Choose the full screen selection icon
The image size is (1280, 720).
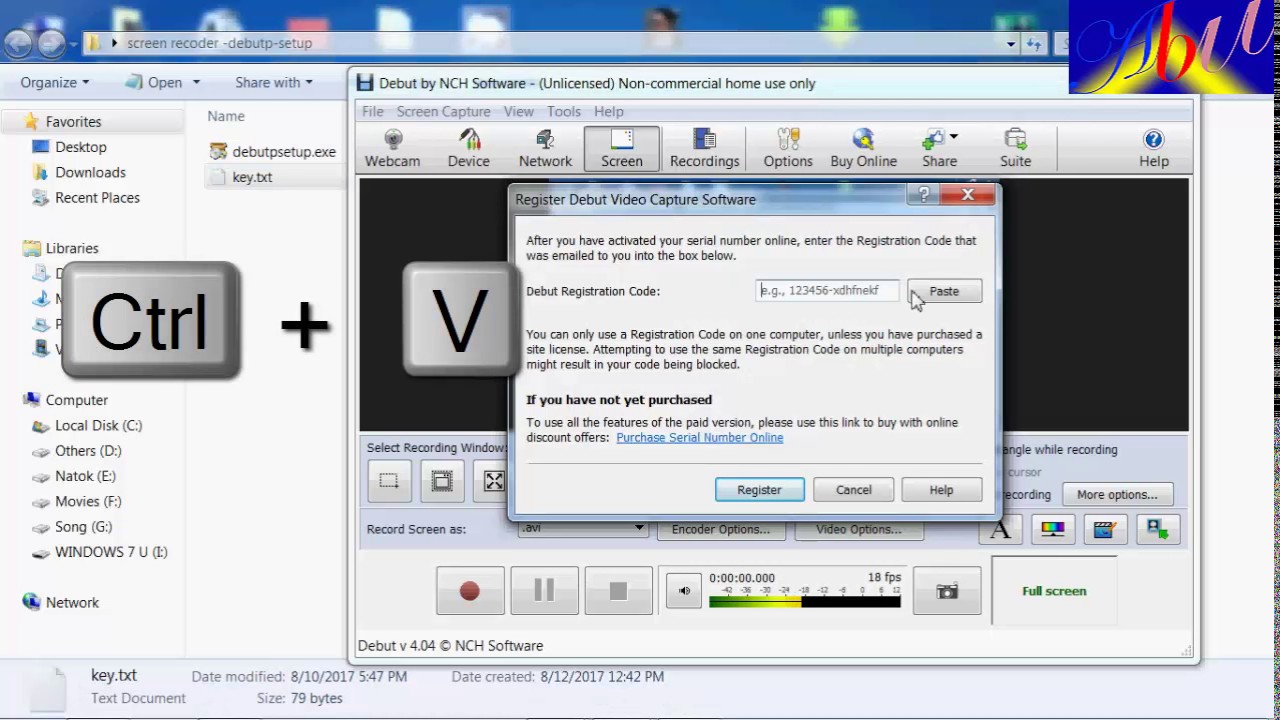pyautogui.click(x=494, y=481)
